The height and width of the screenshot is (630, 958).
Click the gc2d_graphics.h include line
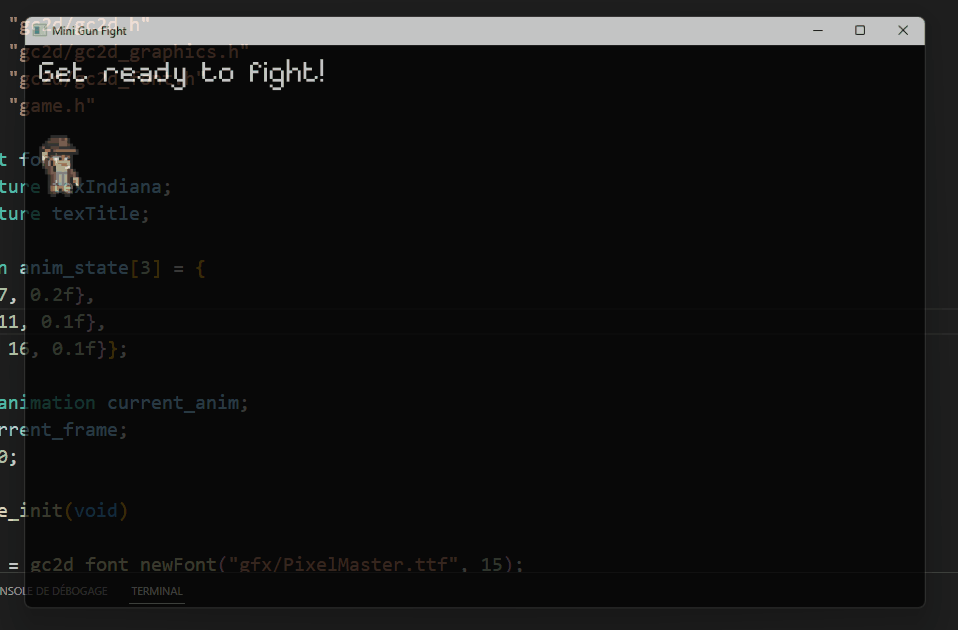pos(130,51)
